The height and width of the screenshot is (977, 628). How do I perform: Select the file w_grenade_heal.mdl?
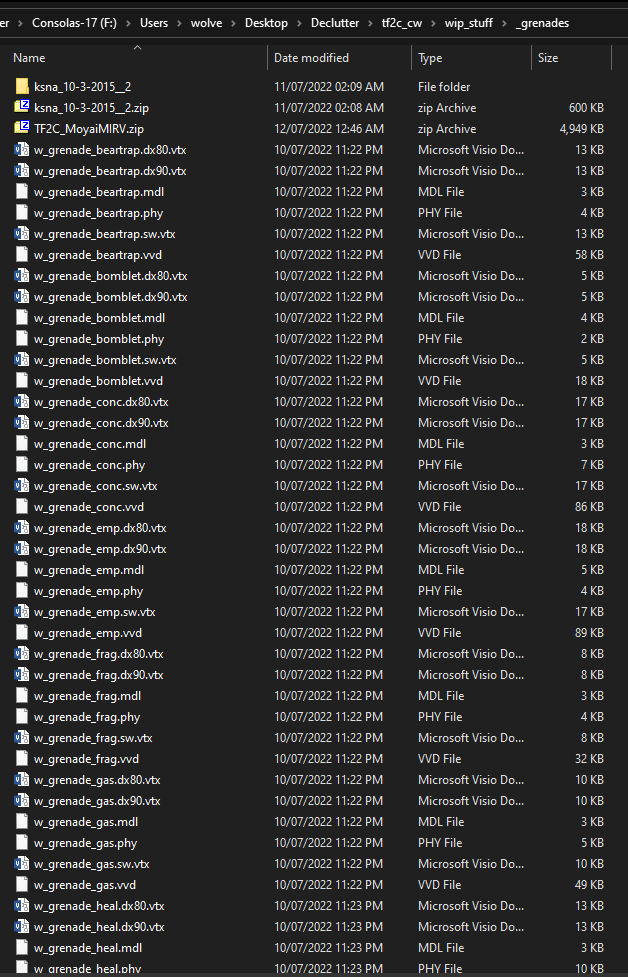(x=88, y=948)
